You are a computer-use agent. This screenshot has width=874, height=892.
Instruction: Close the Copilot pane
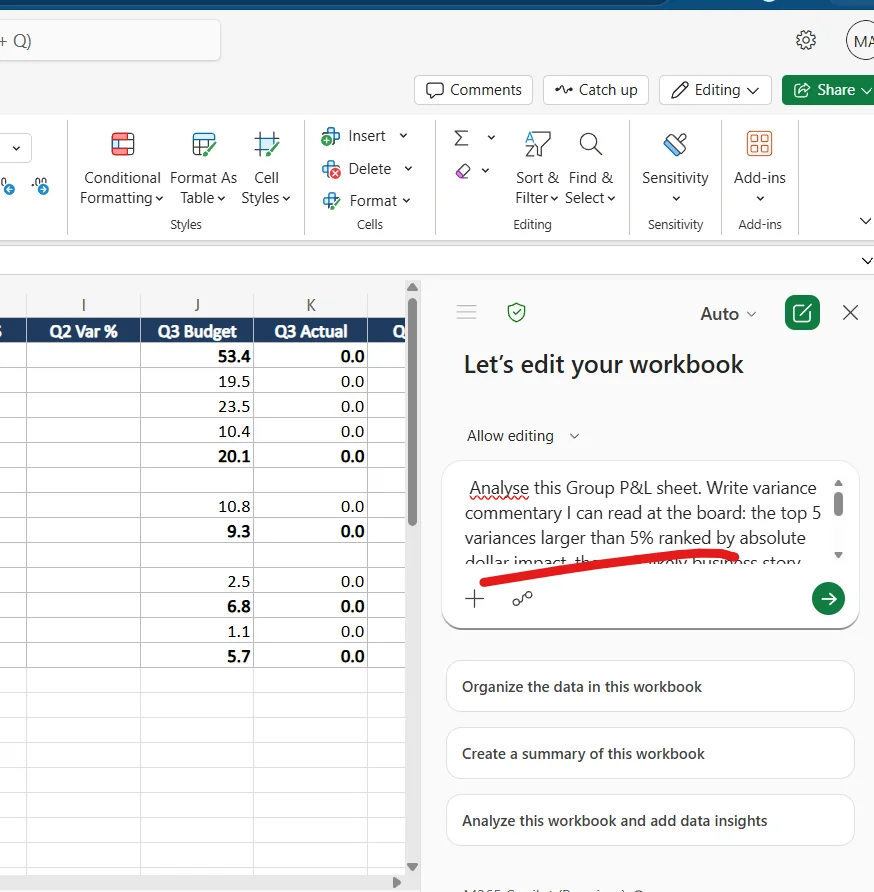click(x=850, y=312)
